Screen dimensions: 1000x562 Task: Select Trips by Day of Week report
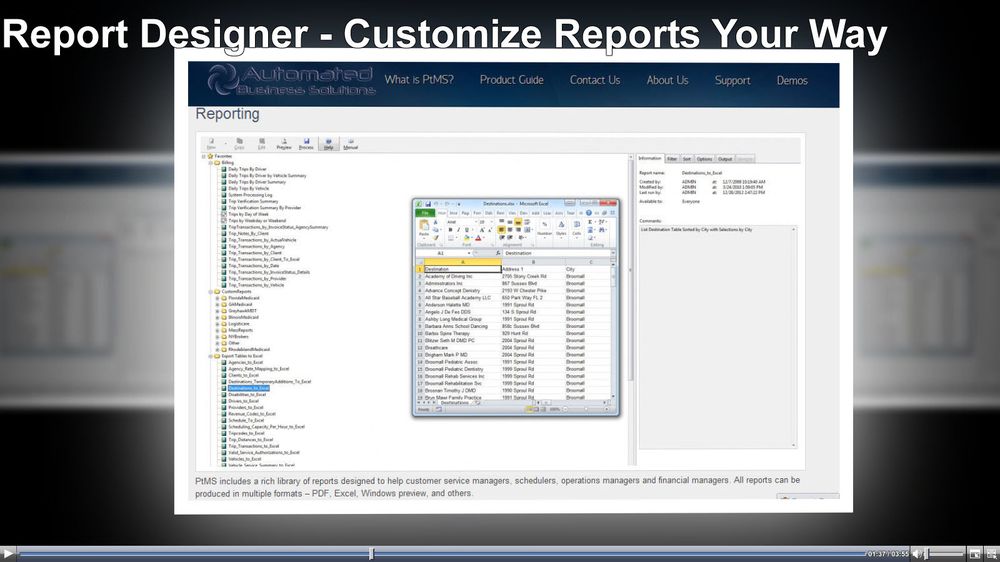point(249,214)
